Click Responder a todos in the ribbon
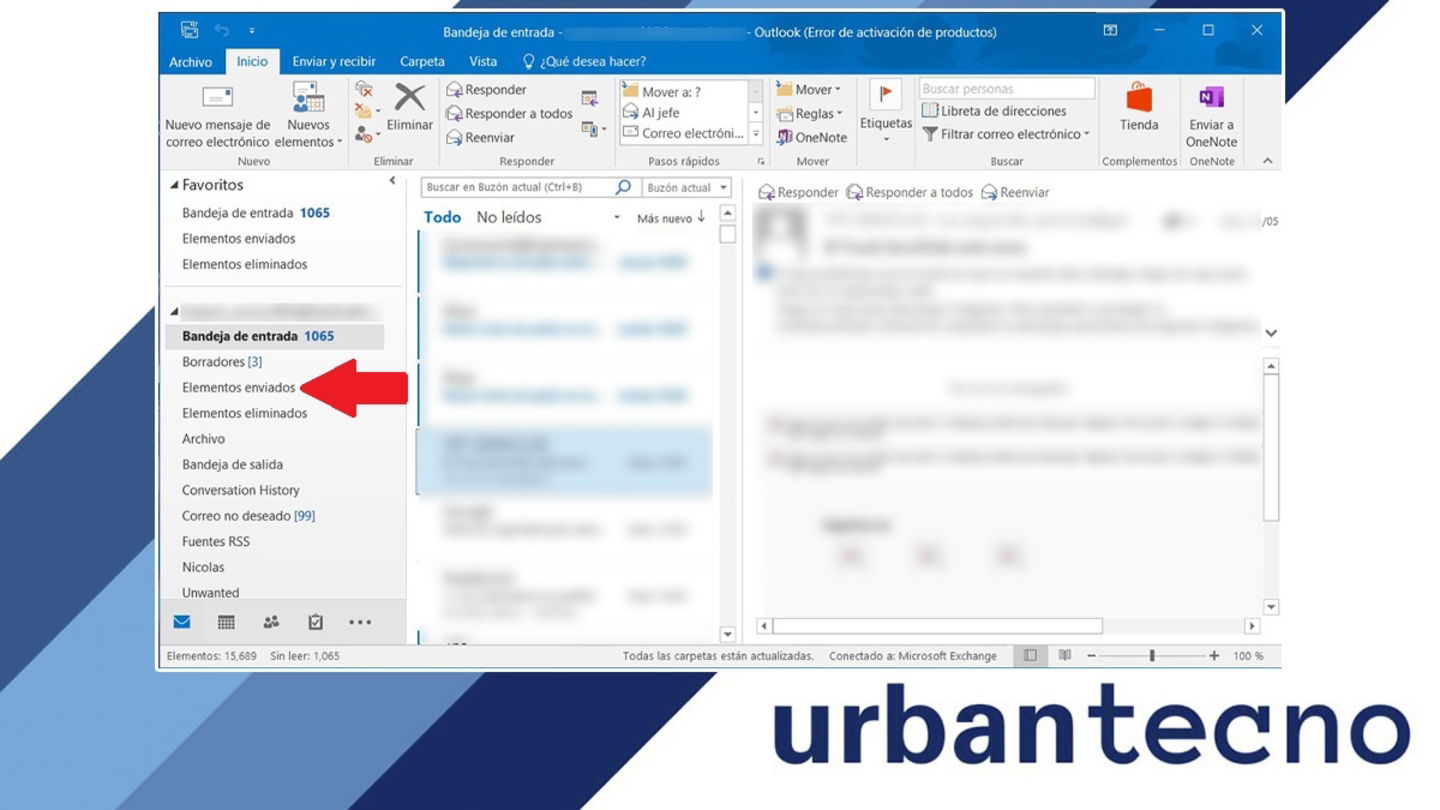 (509, 113)
